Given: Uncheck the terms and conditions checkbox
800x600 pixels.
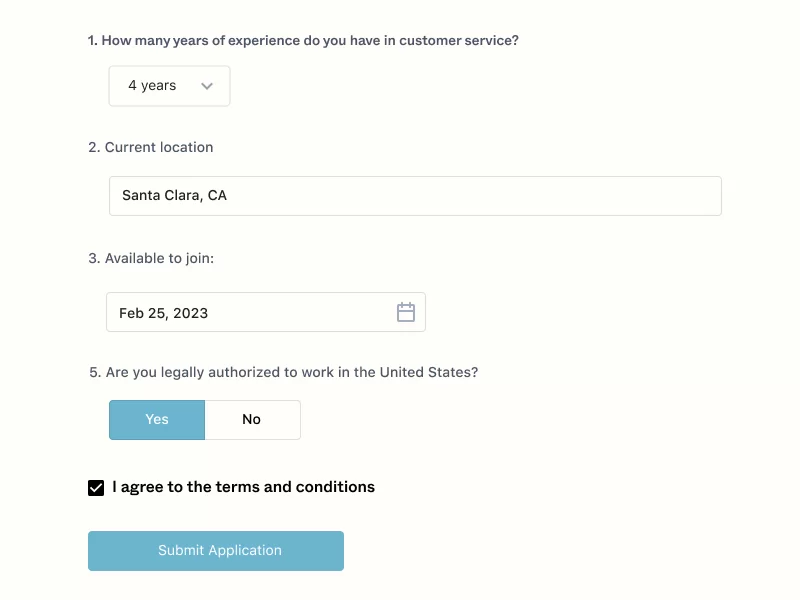Looking at the screenshot, I should click(x=96, y=488).
